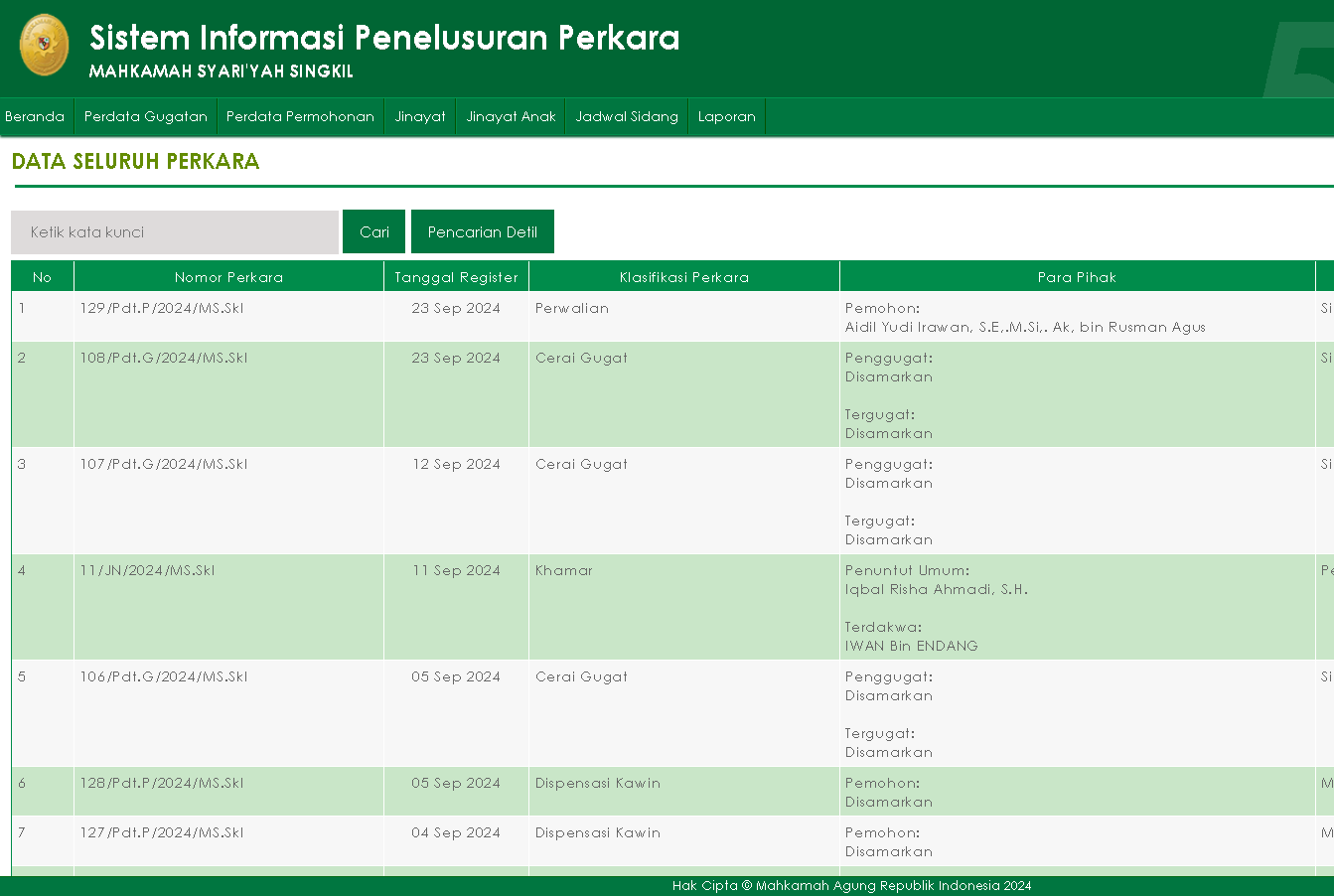Open the Jinayat menu
1334x896 pixels.
click(419, 116)
